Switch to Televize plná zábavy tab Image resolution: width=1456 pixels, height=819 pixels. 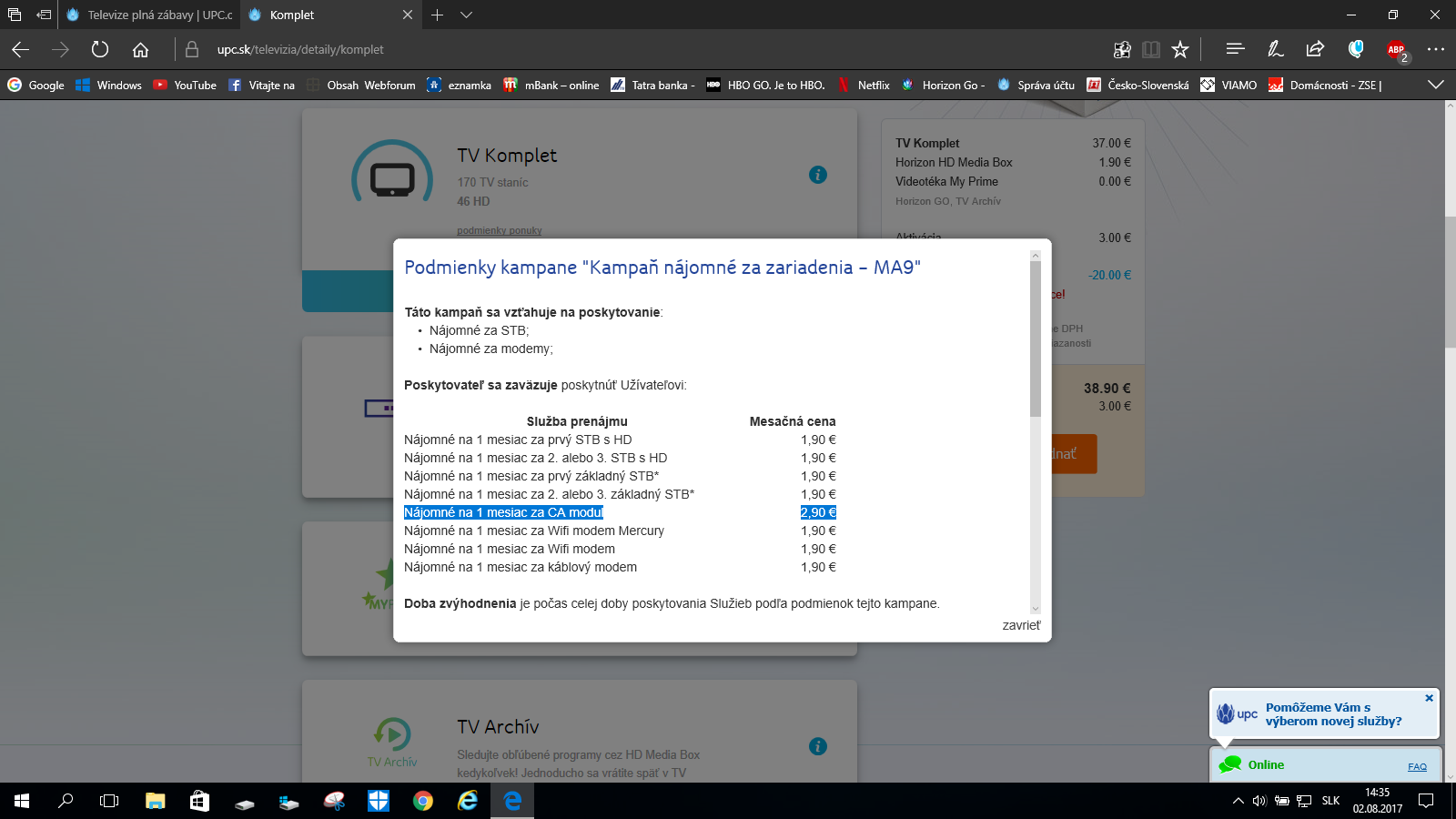[150, 15]
